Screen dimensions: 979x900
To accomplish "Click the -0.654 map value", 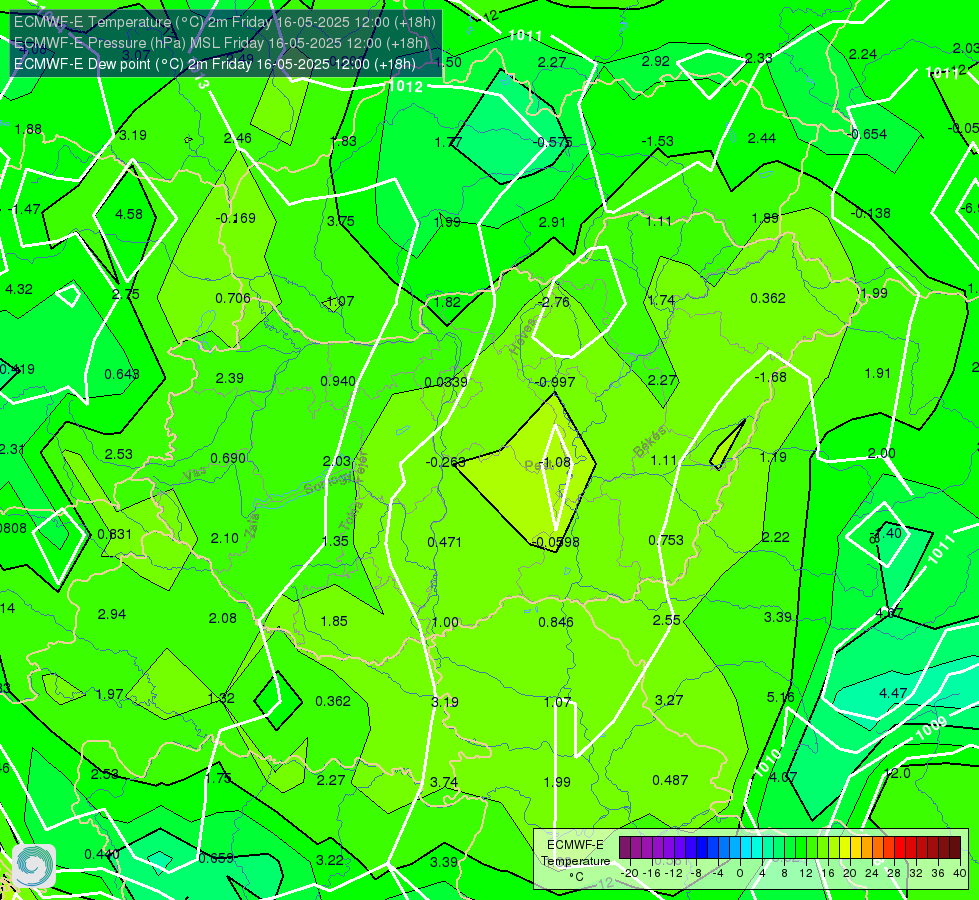I will pos(867,134).
